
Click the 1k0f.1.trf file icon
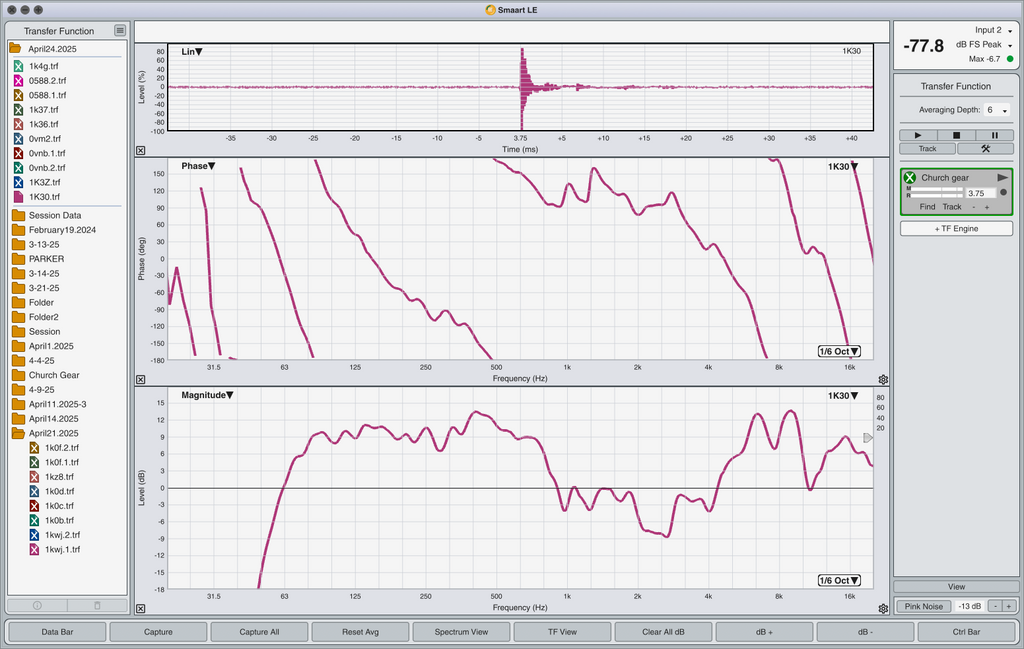[x=34, y=462]
